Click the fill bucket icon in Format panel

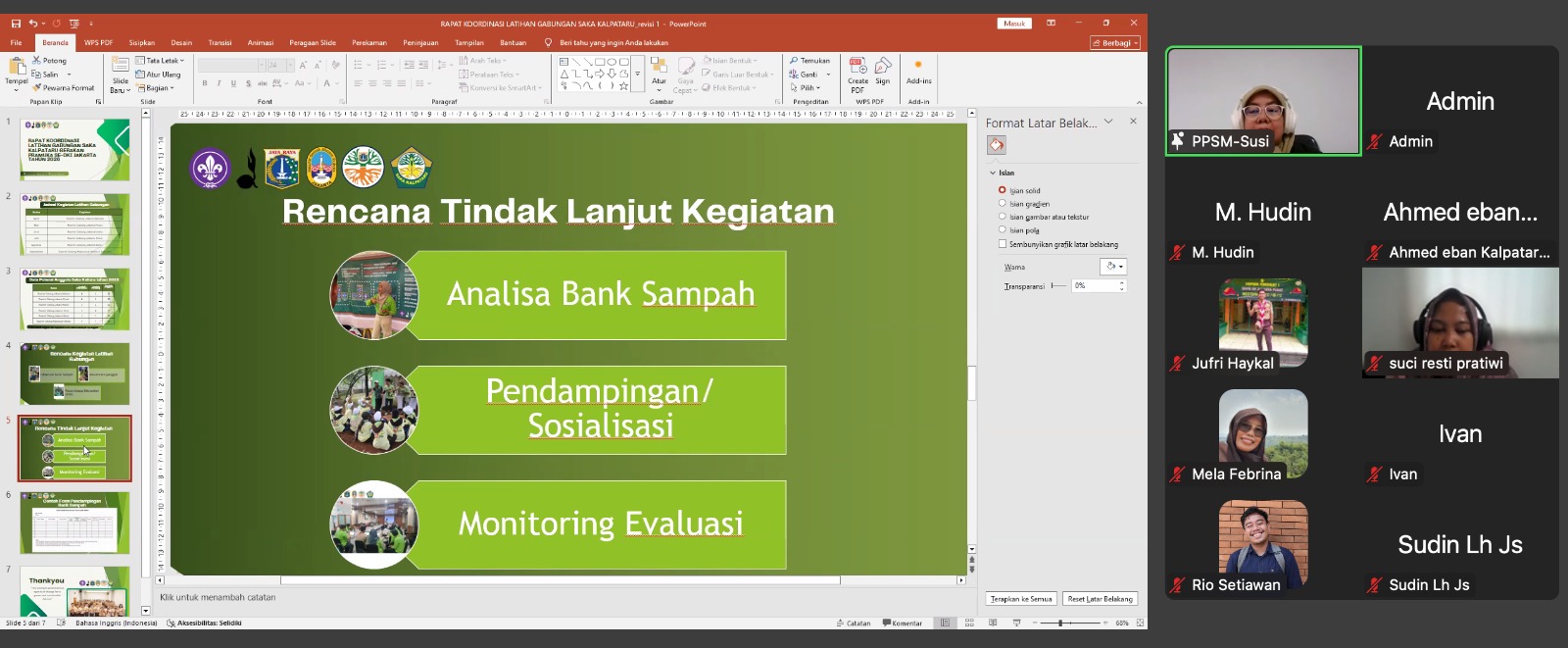point(997,145)
